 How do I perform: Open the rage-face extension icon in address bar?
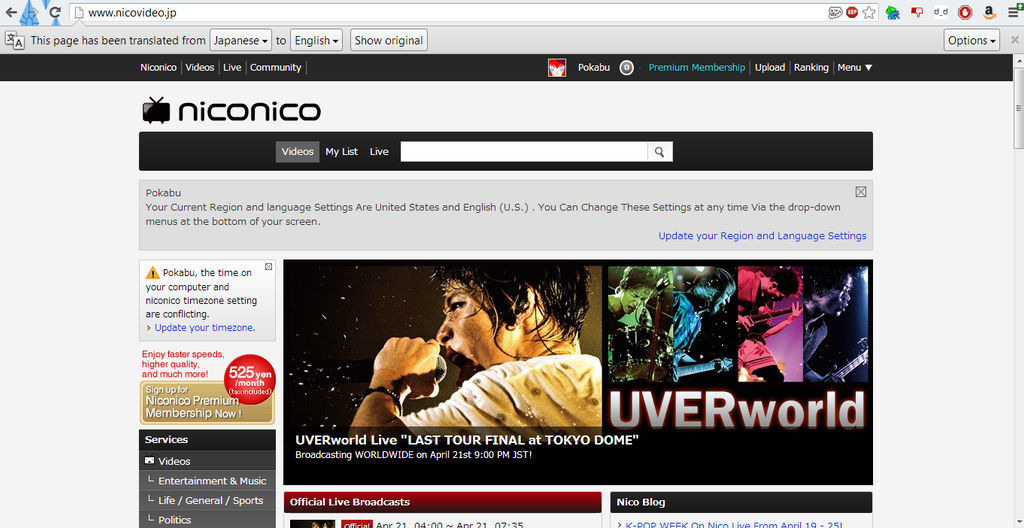(x=835, y=12)
